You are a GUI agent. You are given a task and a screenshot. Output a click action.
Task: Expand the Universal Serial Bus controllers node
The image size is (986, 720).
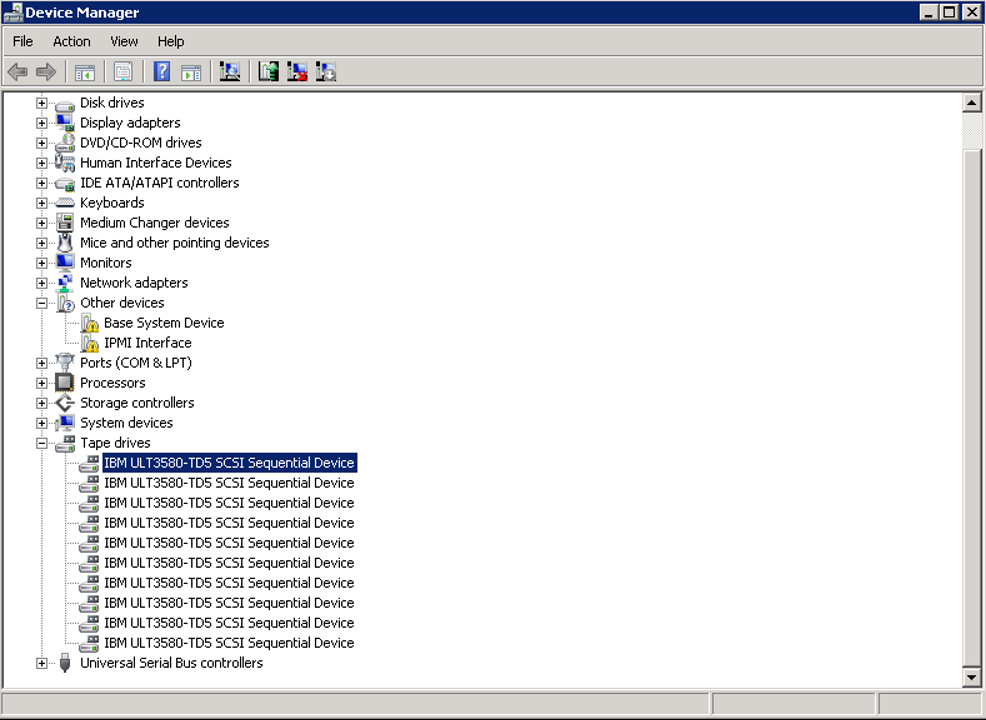click(42, 663)
